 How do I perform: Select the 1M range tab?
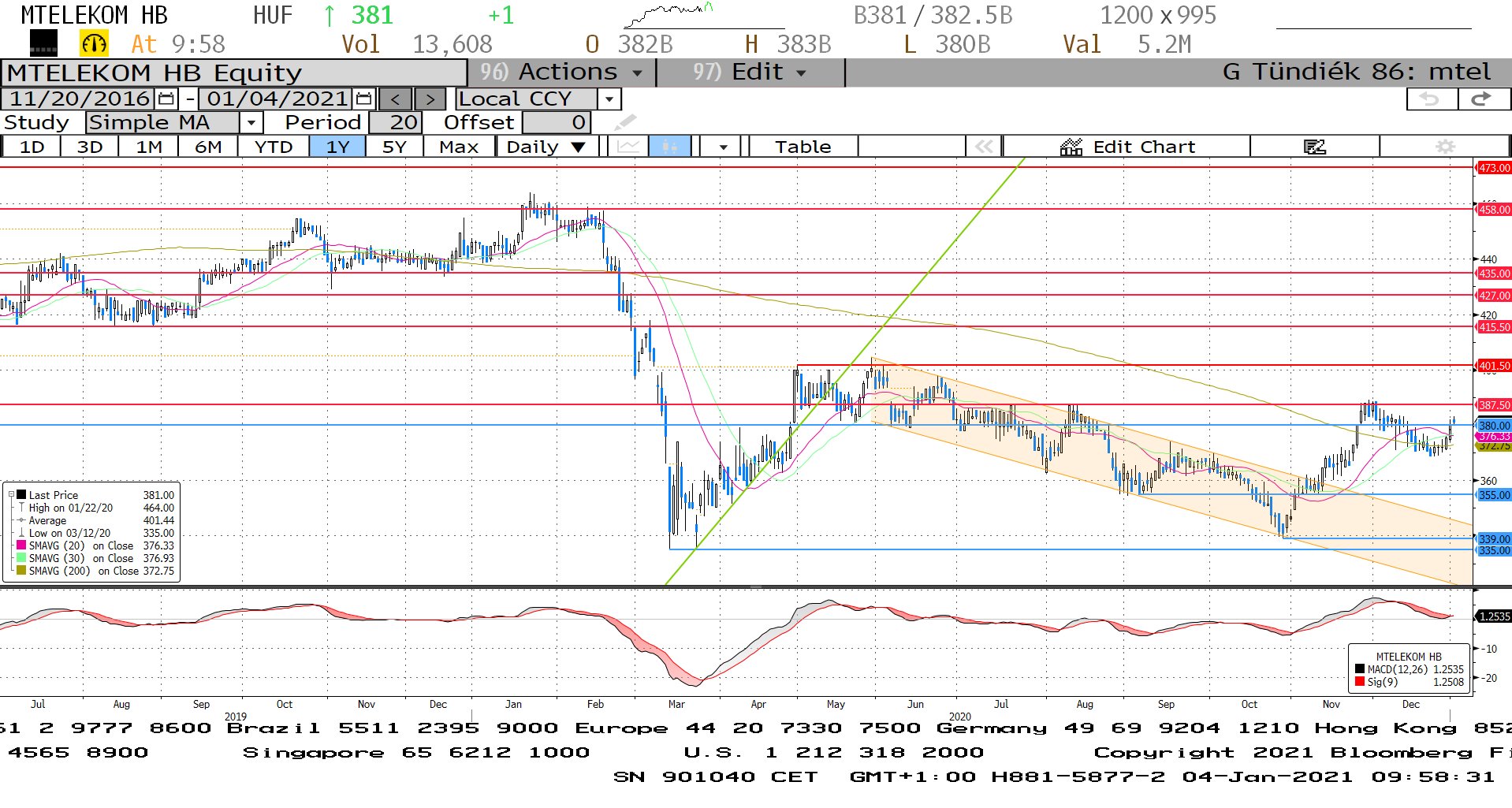148,147
